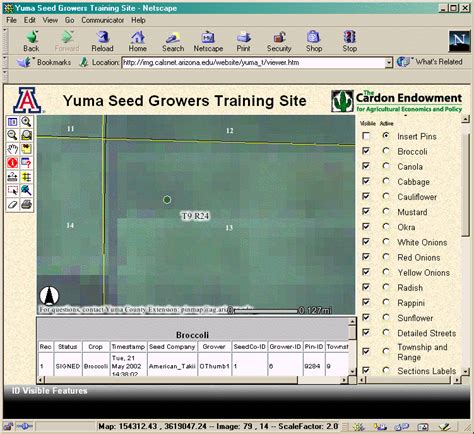This screenshot has height=434, width=474.
Task: Open the Help menu
Action: pyautogui.click(x=138, y=20)
